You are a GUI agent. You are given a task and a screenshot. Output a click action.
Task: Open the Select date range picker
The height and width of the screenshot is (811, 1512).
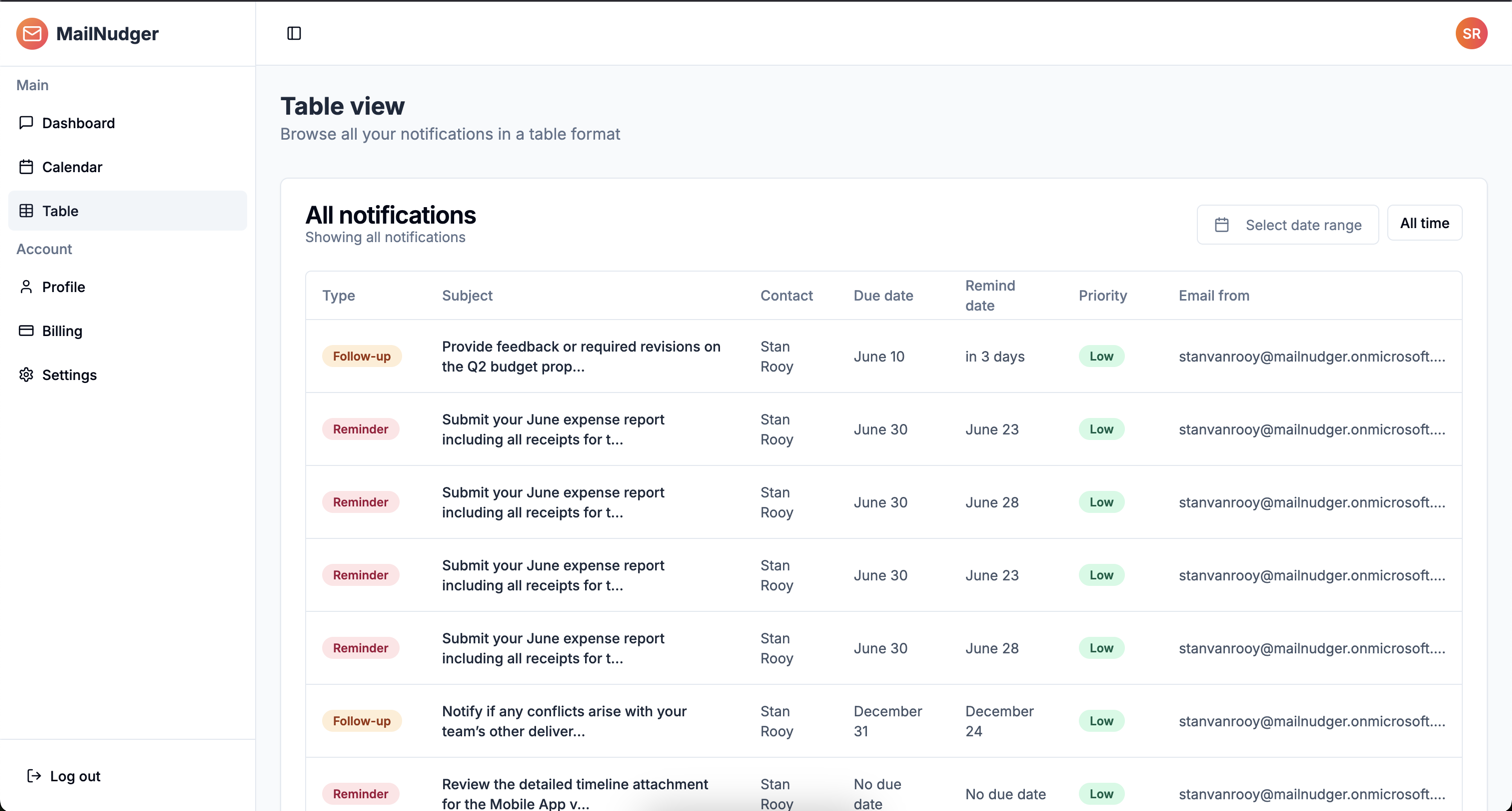(1287, 225)
